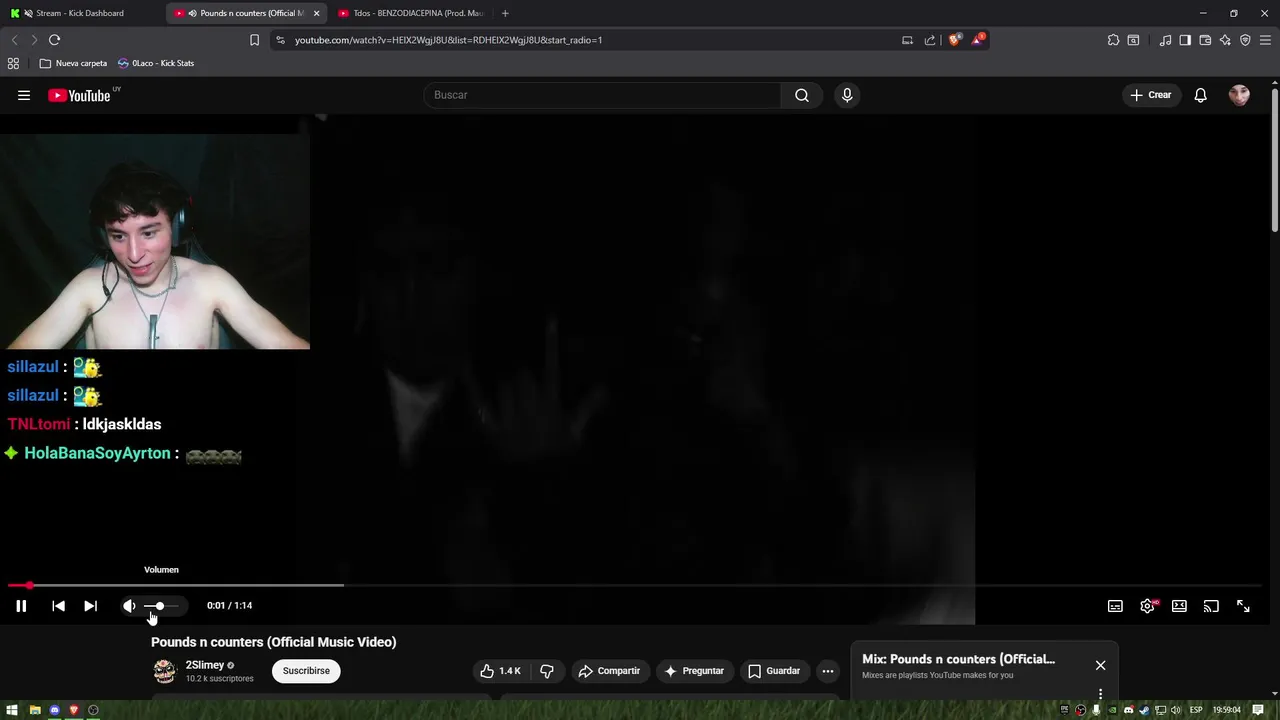Open the Nueva carpeta bookmark folder
This screenshot has width=1280, height=720.
click(73, 63)
